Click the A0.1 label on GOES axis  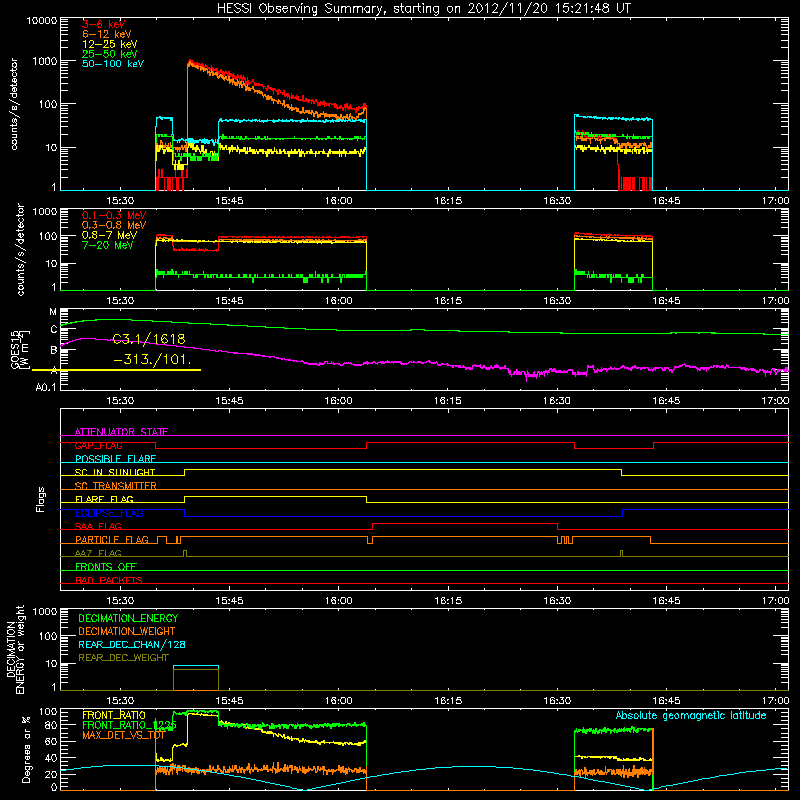tap(46, 388)
